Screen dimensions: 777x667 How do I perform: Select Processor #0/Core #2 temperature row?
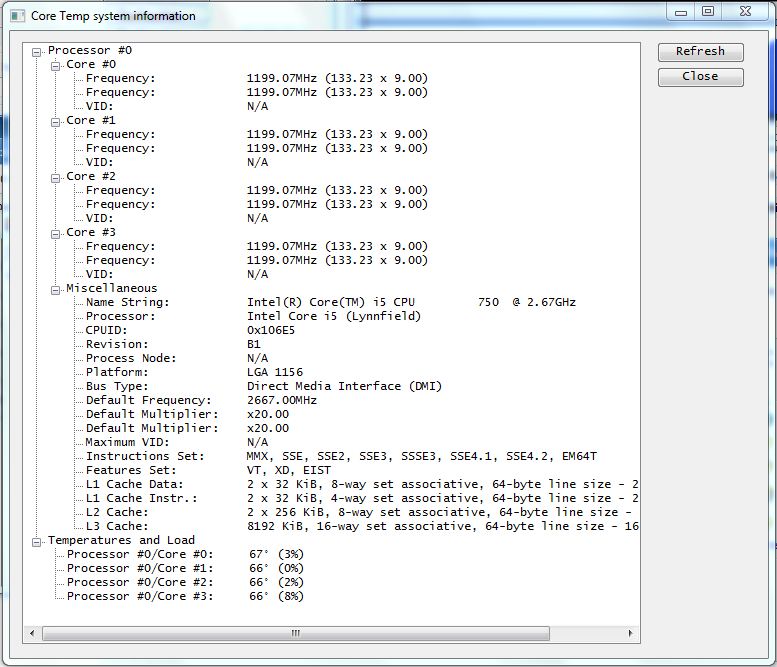click(x=185, y=582)
